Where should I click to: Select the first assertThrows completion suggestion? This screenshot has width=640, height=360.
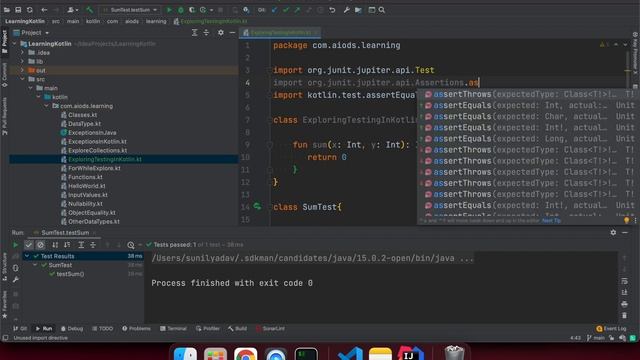pyautogui.click(x=528, y=94)
